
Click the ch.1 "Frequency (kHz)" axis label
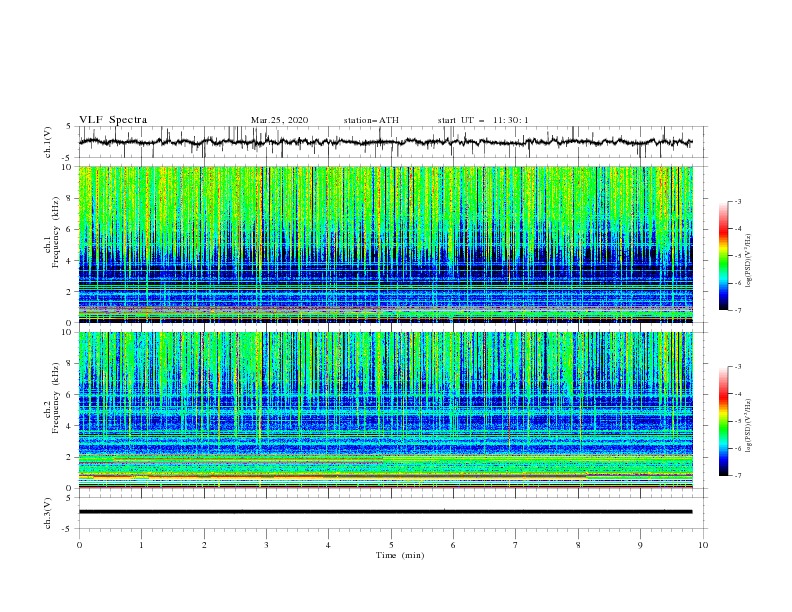pos(56,232)
